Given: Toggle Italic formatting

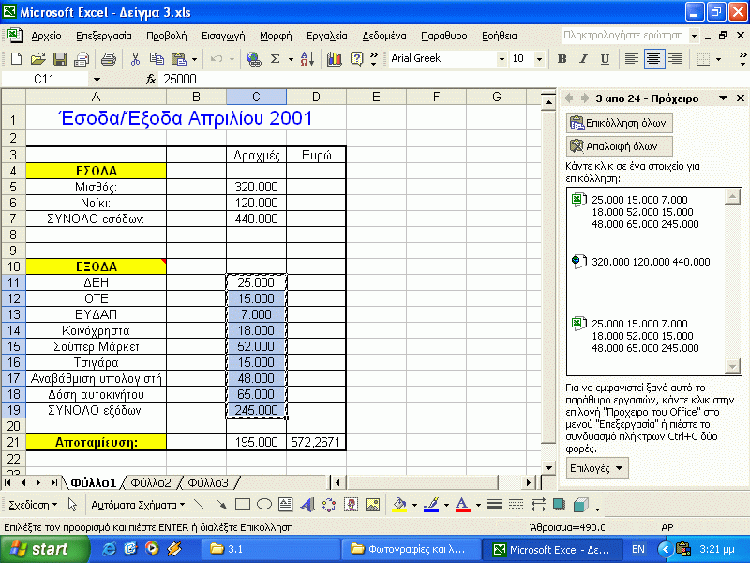Looking at the screenshot, I should (x=584, y=59).
